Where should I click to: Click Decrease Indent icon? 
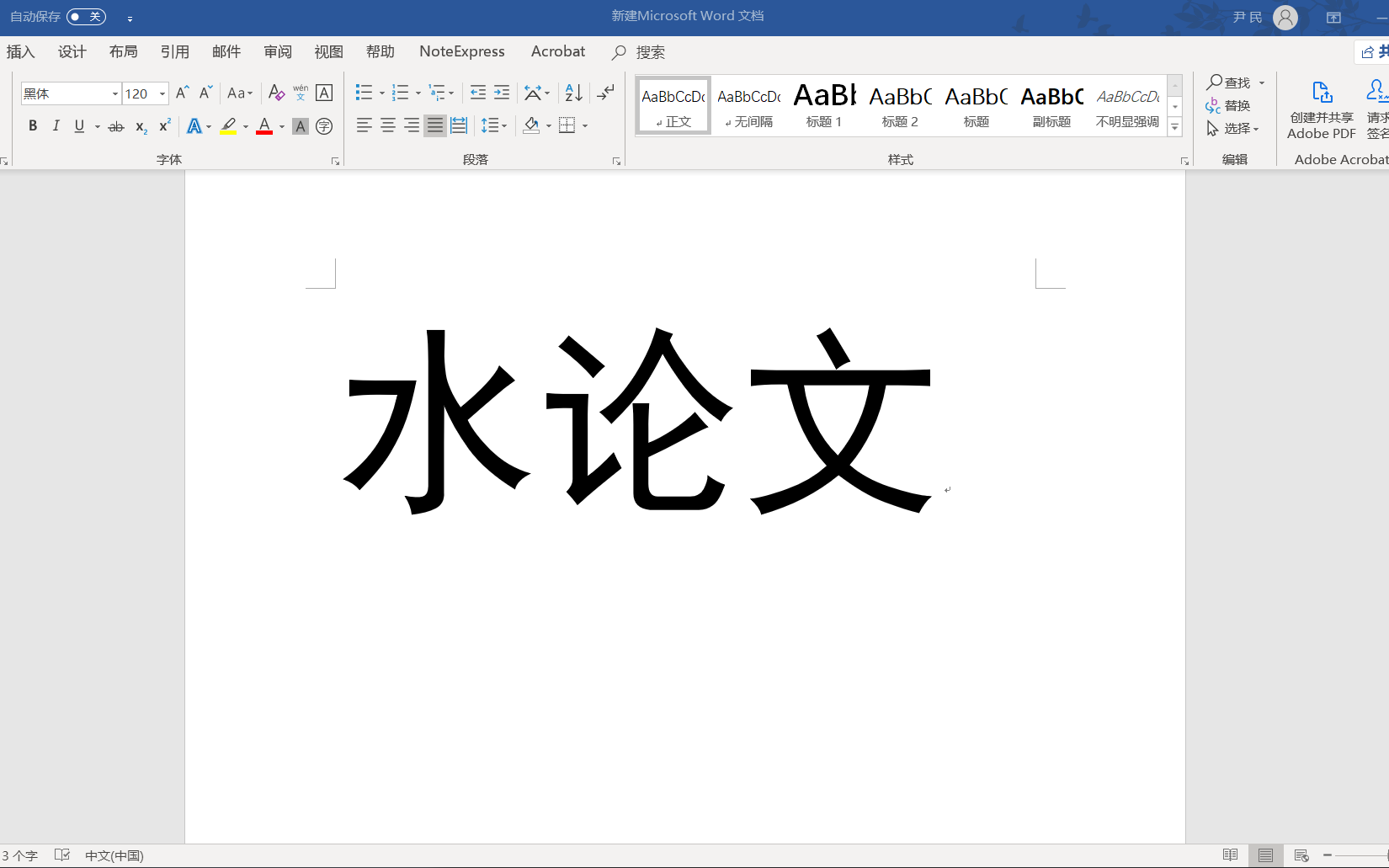(x=478, y=93)
